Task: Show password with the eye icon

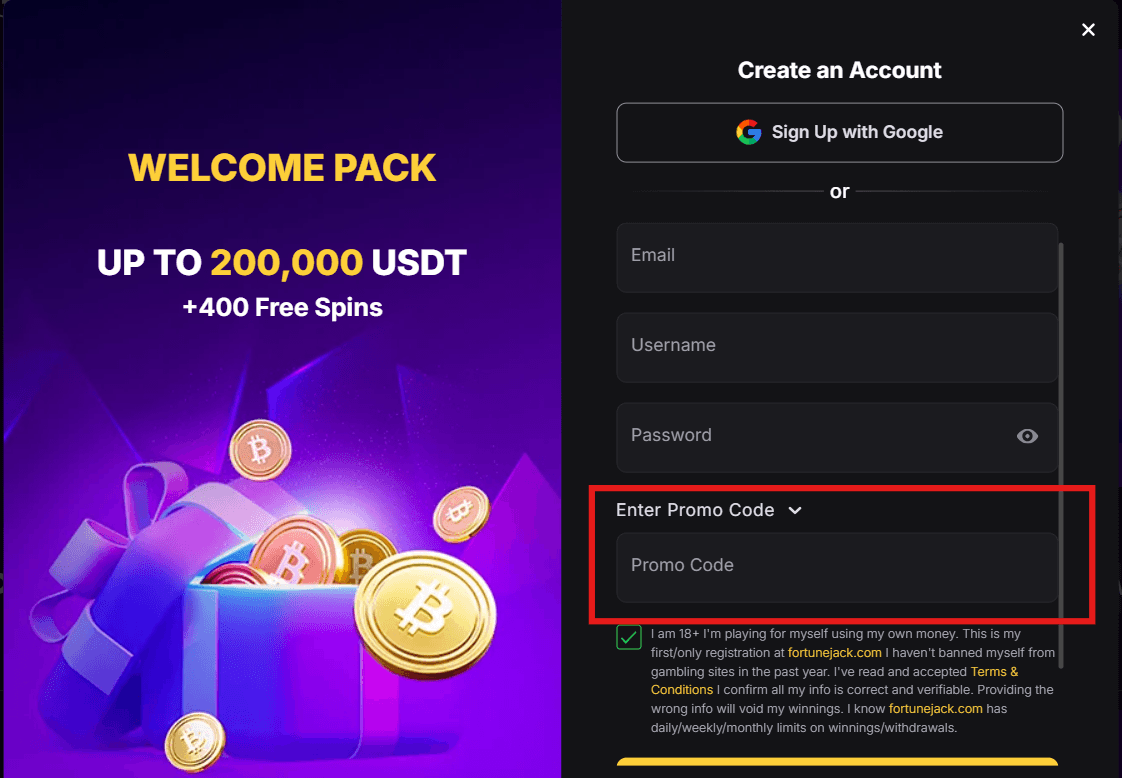Action: pyautogui.click(x=1027, y=436)
